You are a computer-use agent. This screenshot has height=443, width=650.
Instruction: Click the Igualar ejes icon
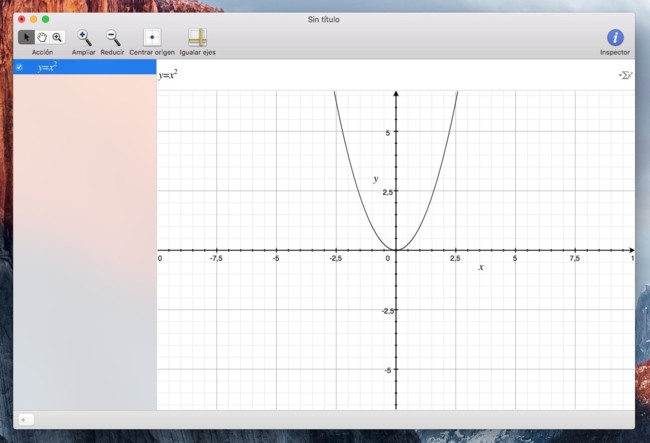(197, 37)
